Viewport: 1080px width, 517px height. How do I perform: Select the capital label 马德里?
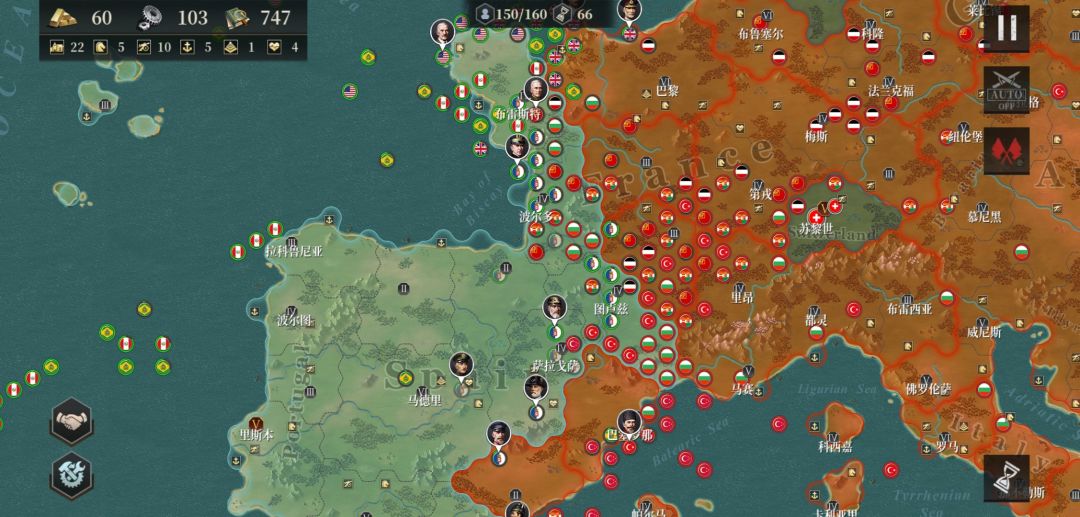(x=424, y=400)
